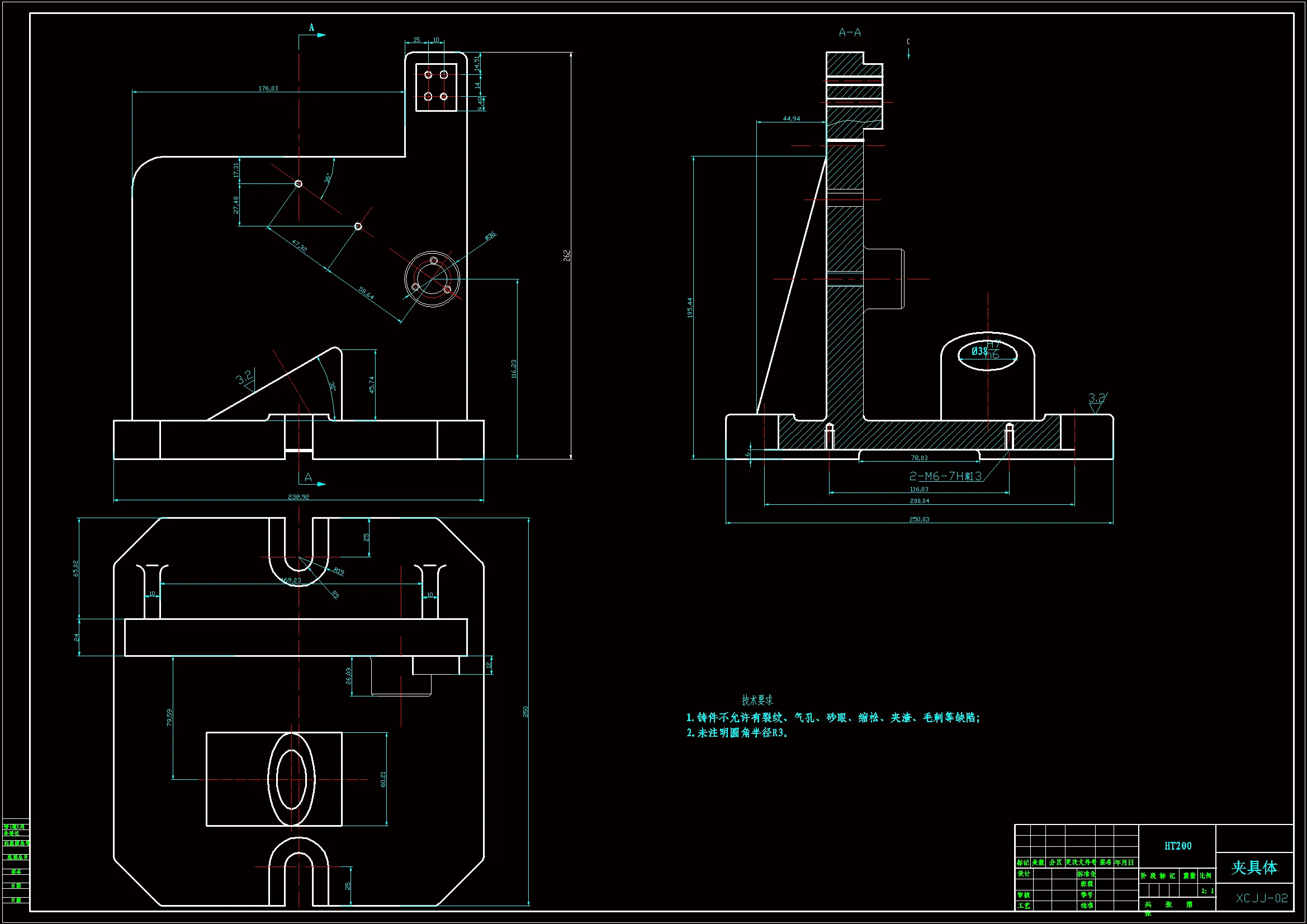The image size is (1307, 924).
Task: Select the 技术要求 heading text
Action: point(757,700)
